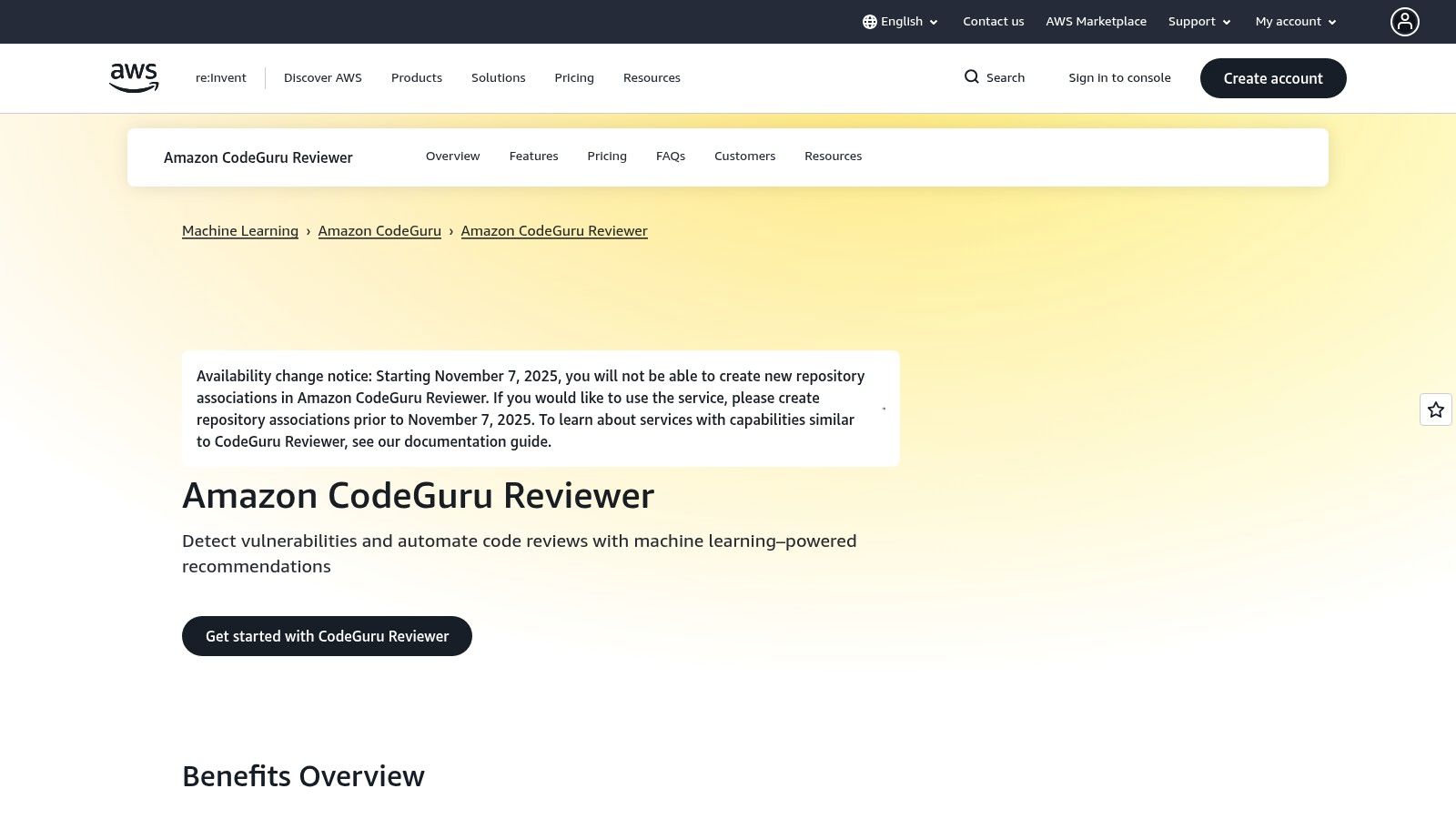The width and height of the screenshot is (1456, 819).
Task: Expand the My account dropdown
Action: tap(1296, 22)
